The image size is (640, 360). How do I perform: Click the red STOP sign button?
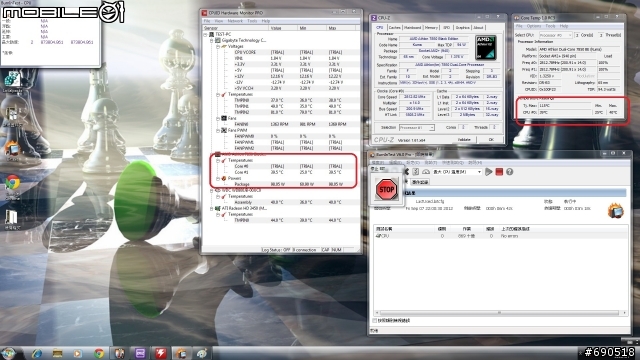tap(386, 189)
